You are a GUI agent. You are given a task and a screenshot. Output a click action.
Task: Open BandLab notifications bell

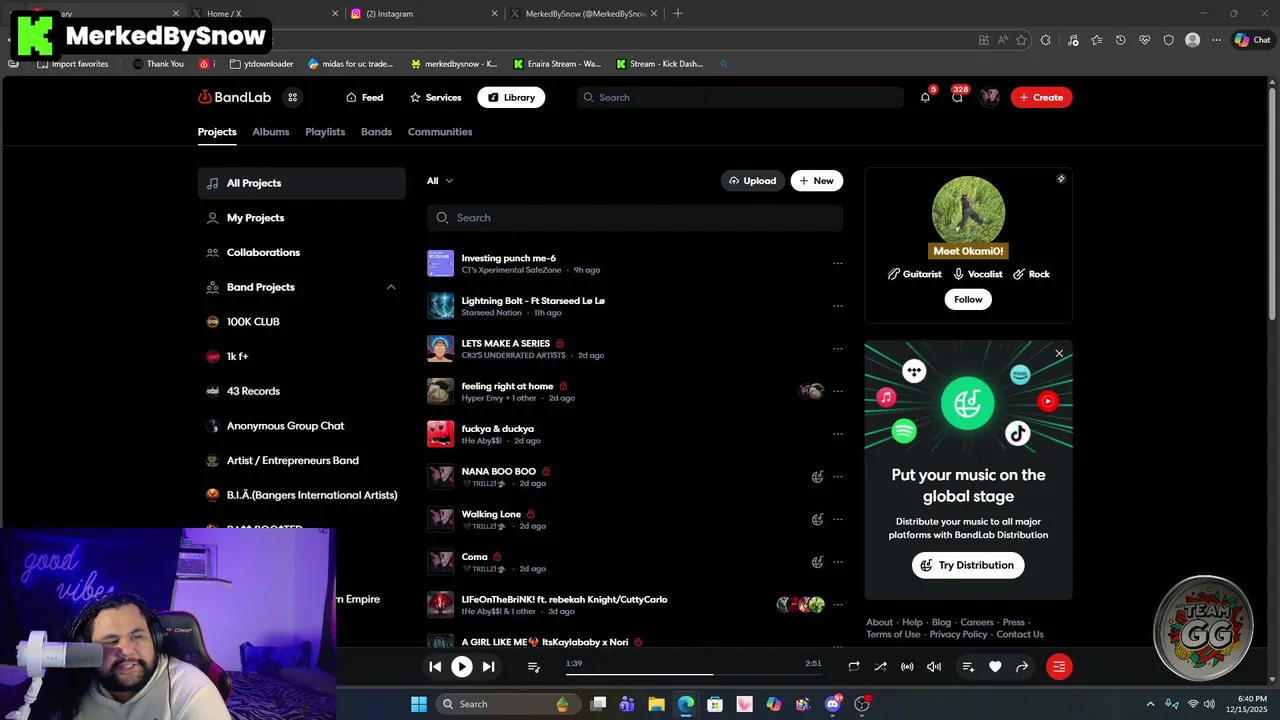click(x=925, y=97)
